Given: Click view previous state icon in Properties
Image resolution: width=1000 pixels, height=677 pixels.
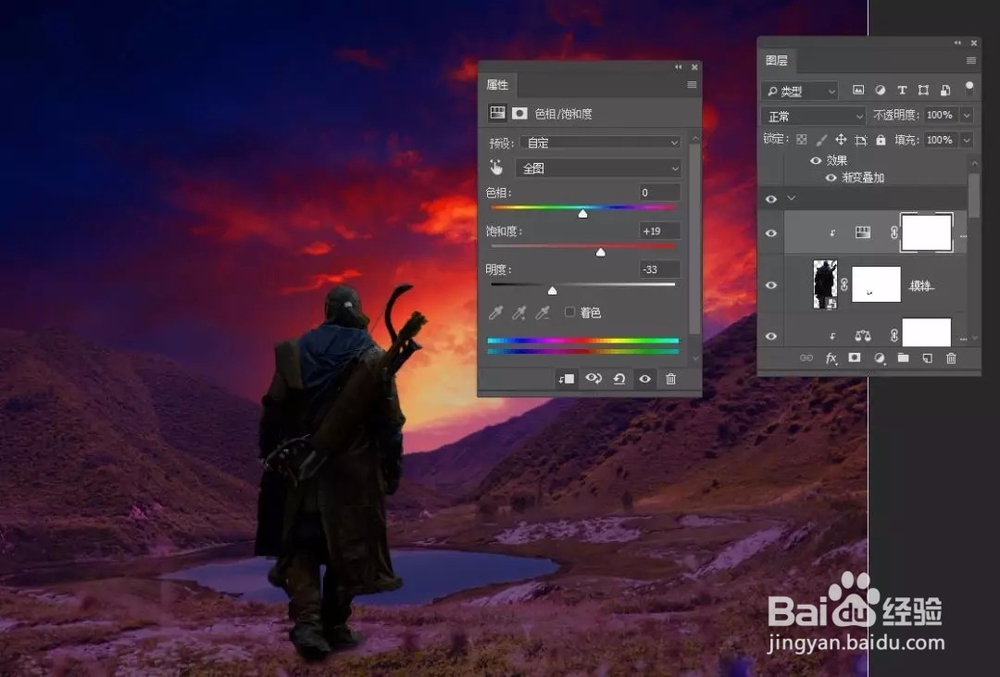Looking at the screenshot, I should point(594,379).
